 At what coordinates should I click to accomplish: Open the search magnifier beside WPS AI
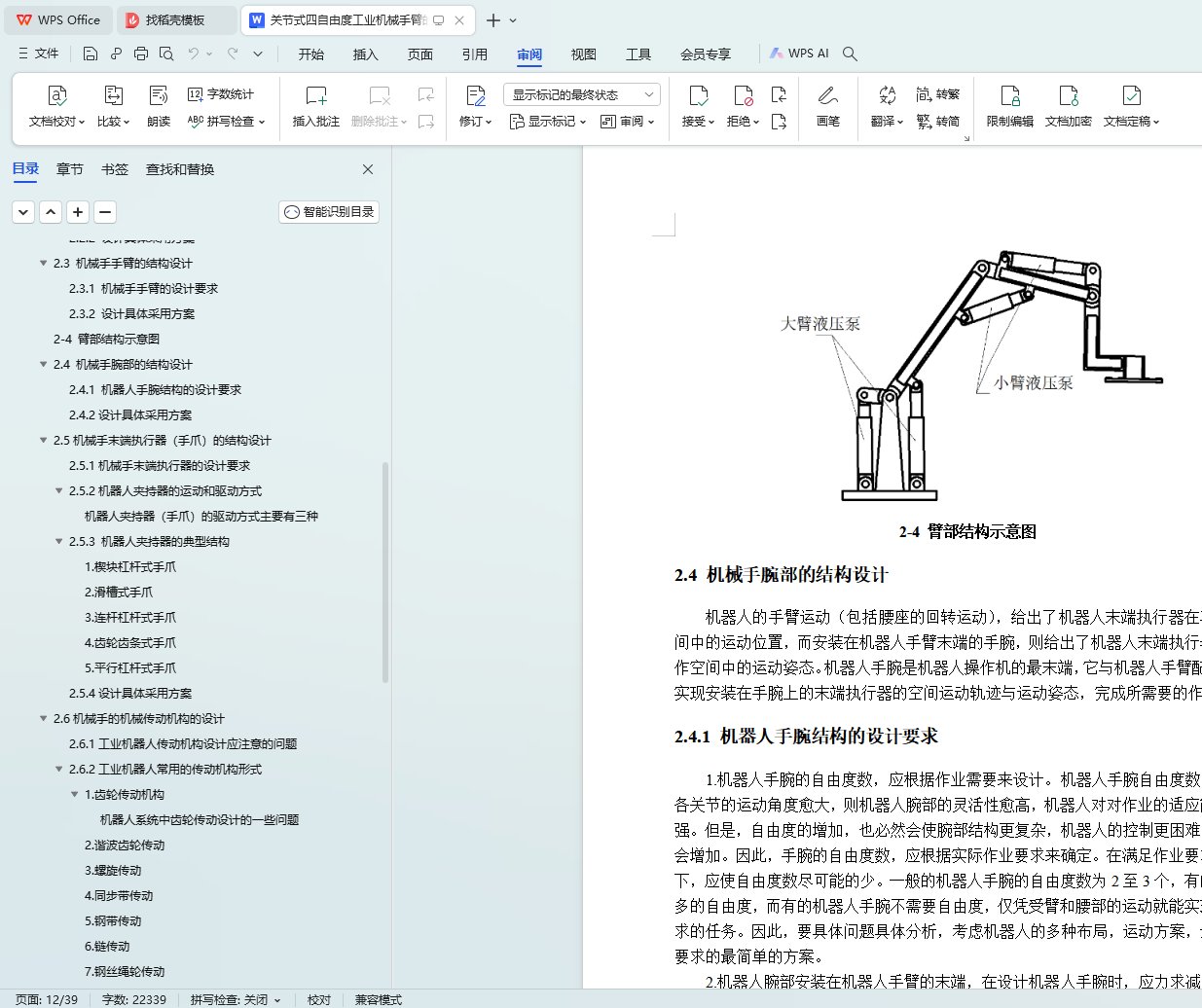tap(850, 54)
